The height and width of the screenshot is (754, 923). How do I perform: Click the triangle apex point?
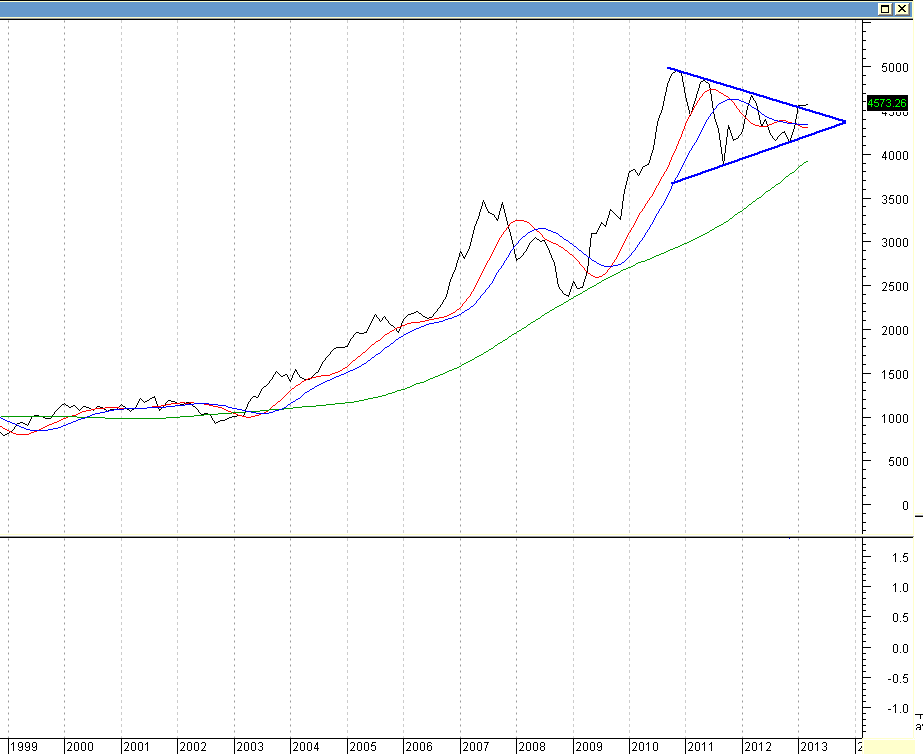(x=845, y=122)
